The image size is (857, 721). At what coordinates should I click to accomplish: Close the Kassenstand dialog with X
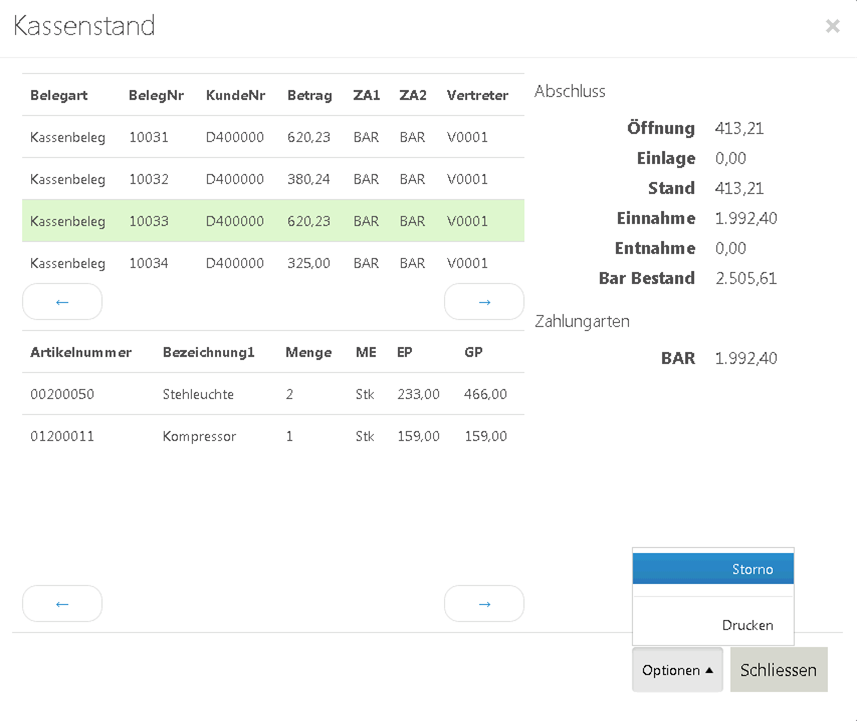(832, 27)
